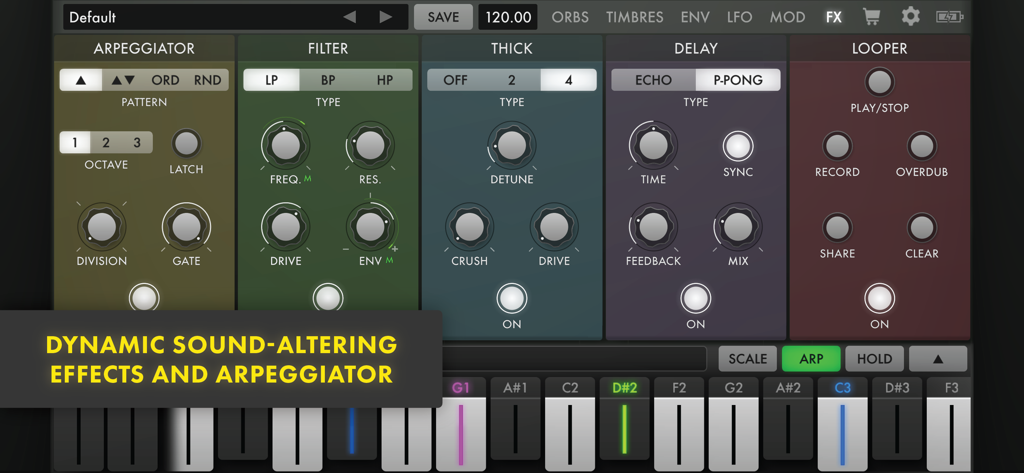This screenshot has width=1024, height=473.
Task: Switch to LFO tab
Action: [739, 18]
